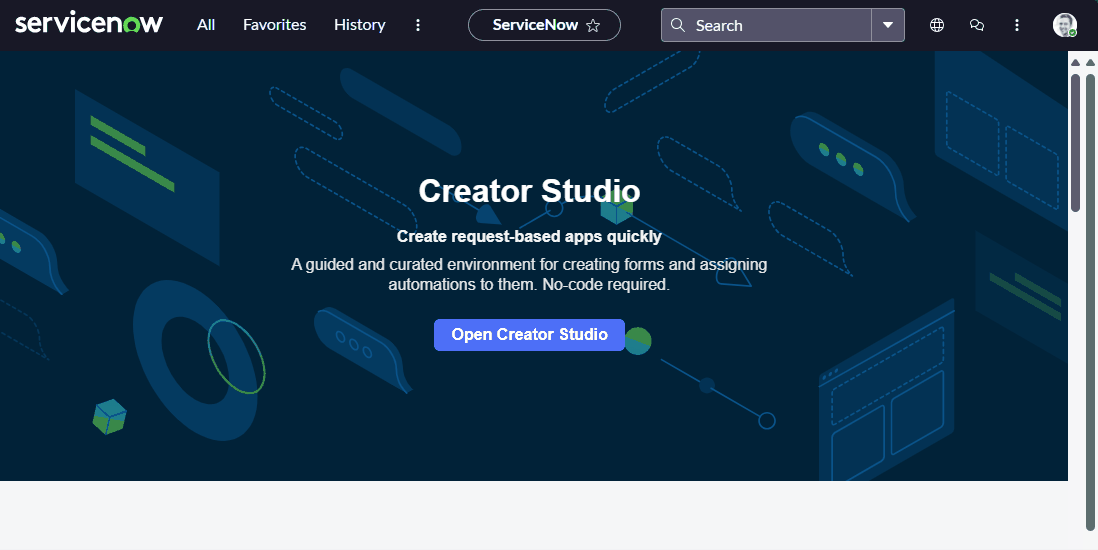Favorite this page with the star icon
Viewport: 1098px width, 550px height.
tap(593, 26)
